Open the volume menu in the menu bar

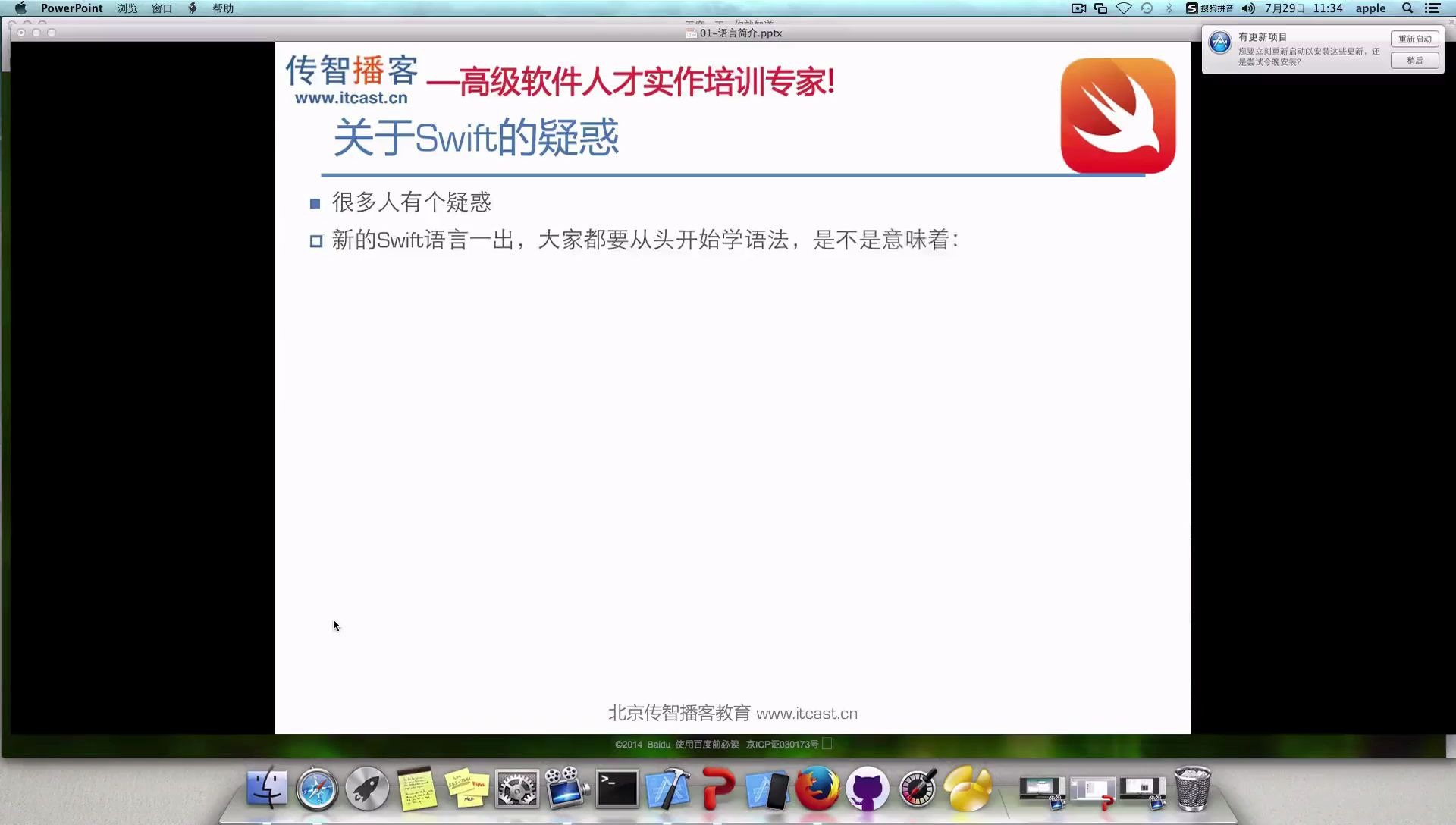coord(1247,8)
